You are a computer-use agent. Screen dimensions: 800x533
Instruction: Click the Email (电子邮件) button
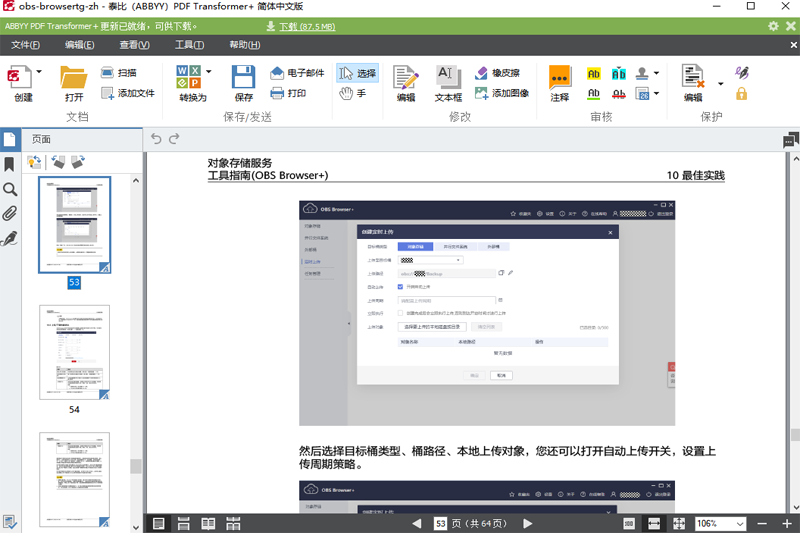[297, 73]
